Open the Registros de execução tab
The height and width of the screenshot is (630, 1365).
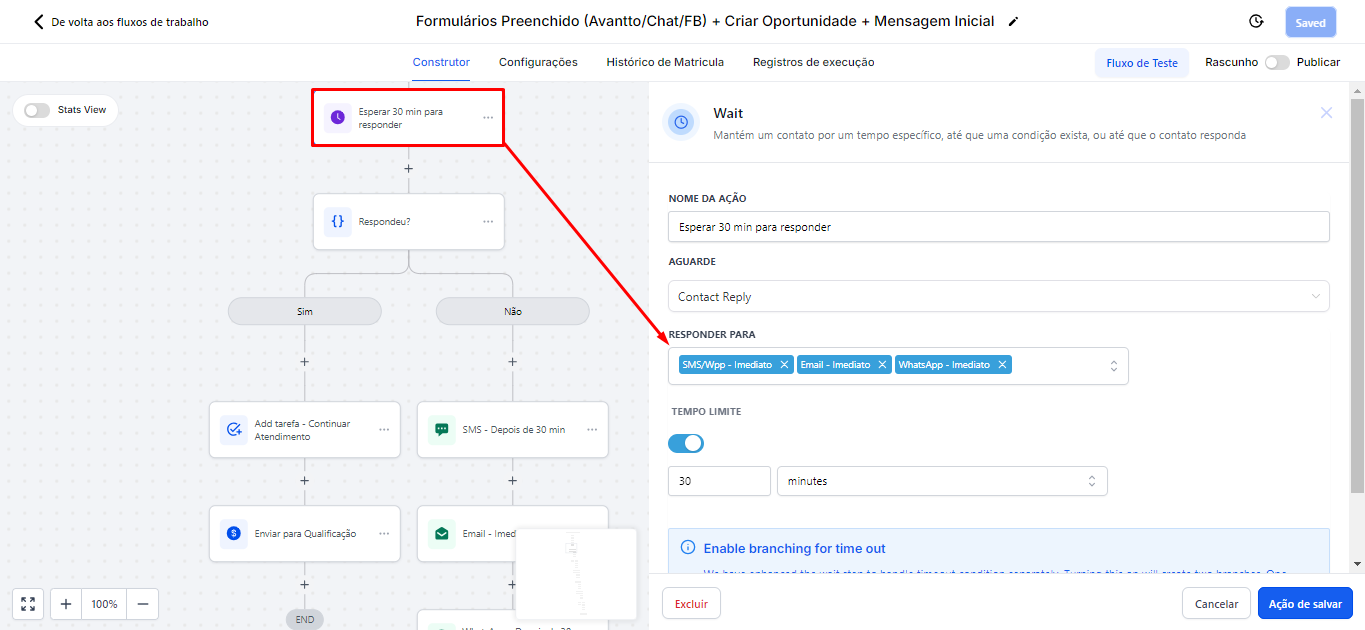pos(813,62)
